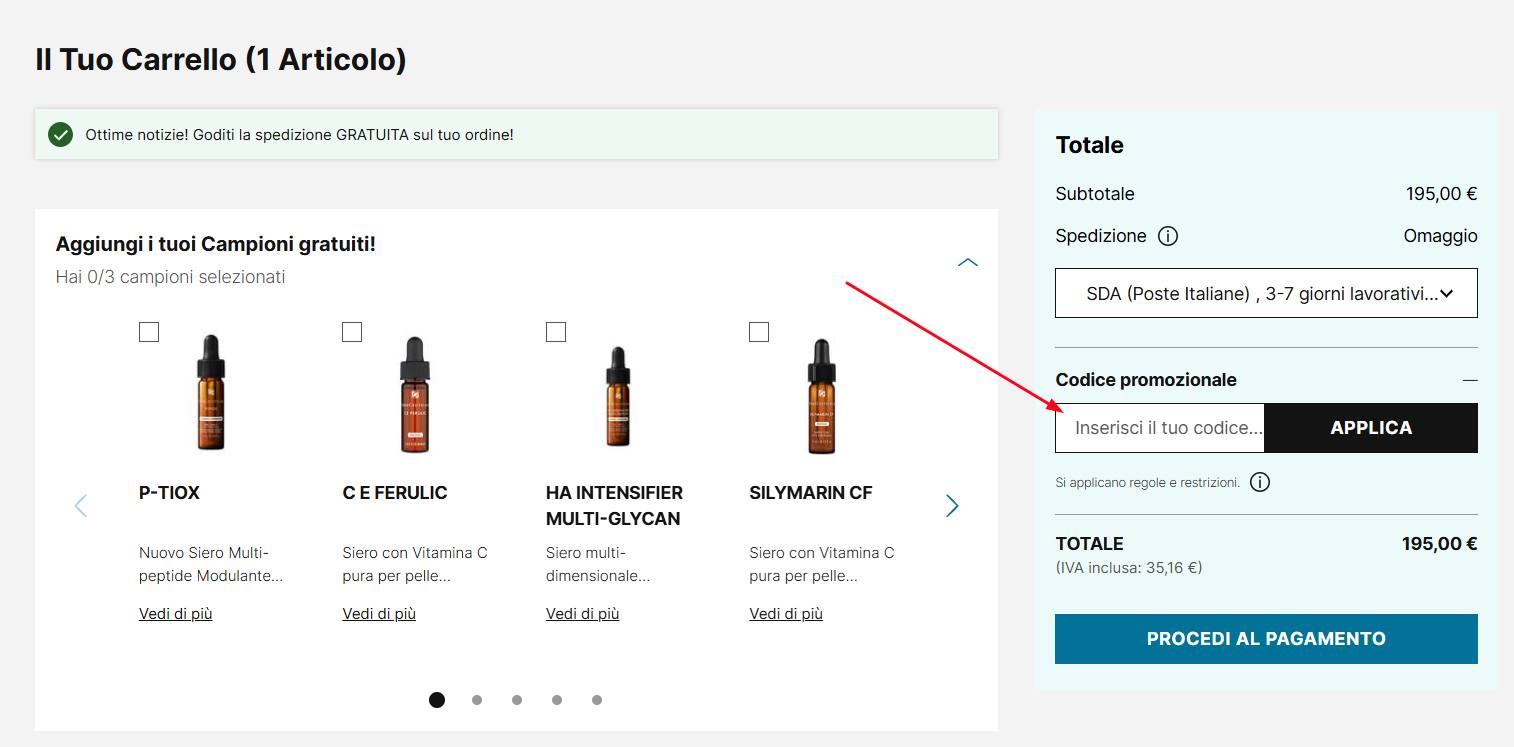1514x747 pixels.
Task: Click the 'Il Tuo Carrello (1 Articolo)' heading
Action: click(221, 60)
